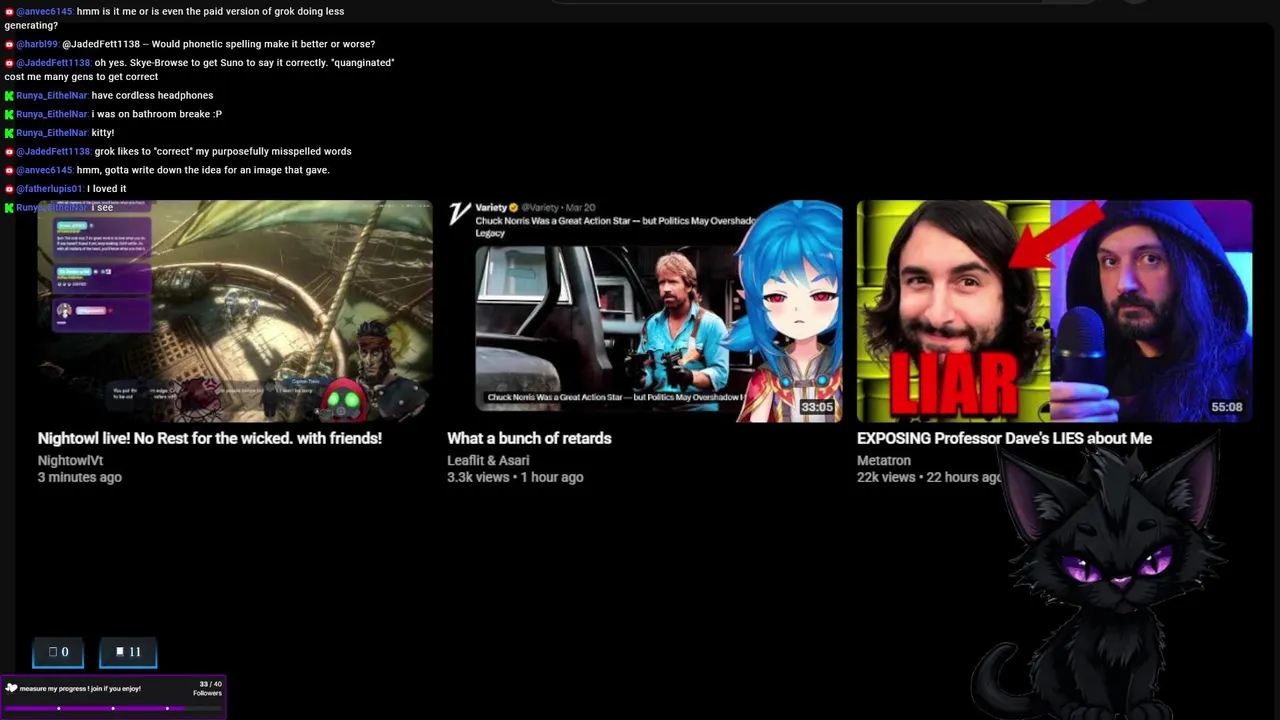
Task: Open the Leaflit & Asari video title
Action: click(529, 438)
